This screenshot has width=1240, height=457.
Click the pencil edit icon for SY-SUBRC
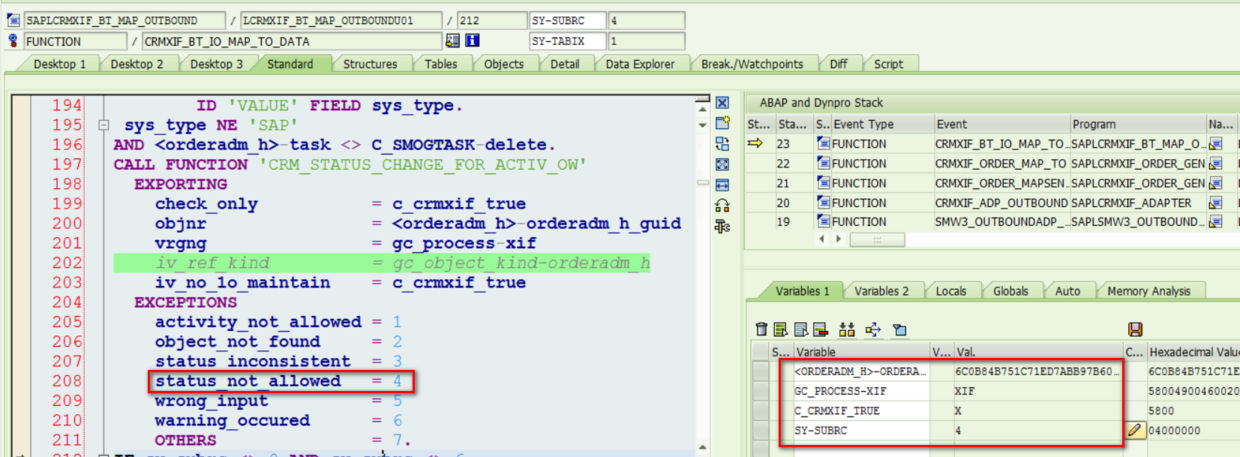coord(1134,430)
